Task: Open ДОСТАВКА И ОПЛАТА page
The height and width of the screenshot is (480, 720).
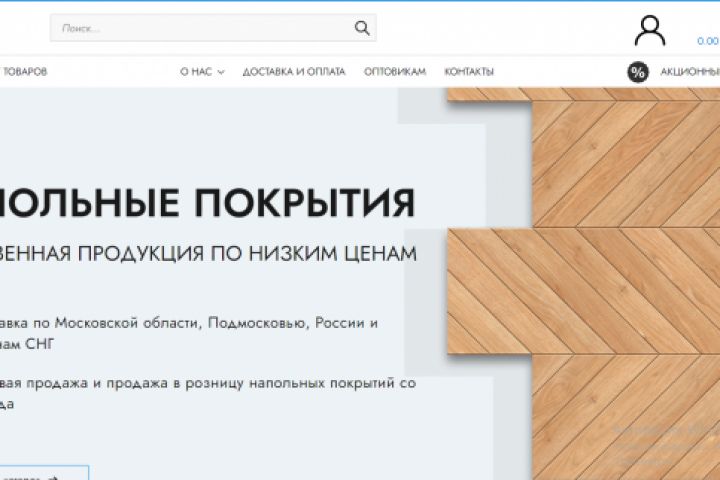Action: [x=294, y=72]
